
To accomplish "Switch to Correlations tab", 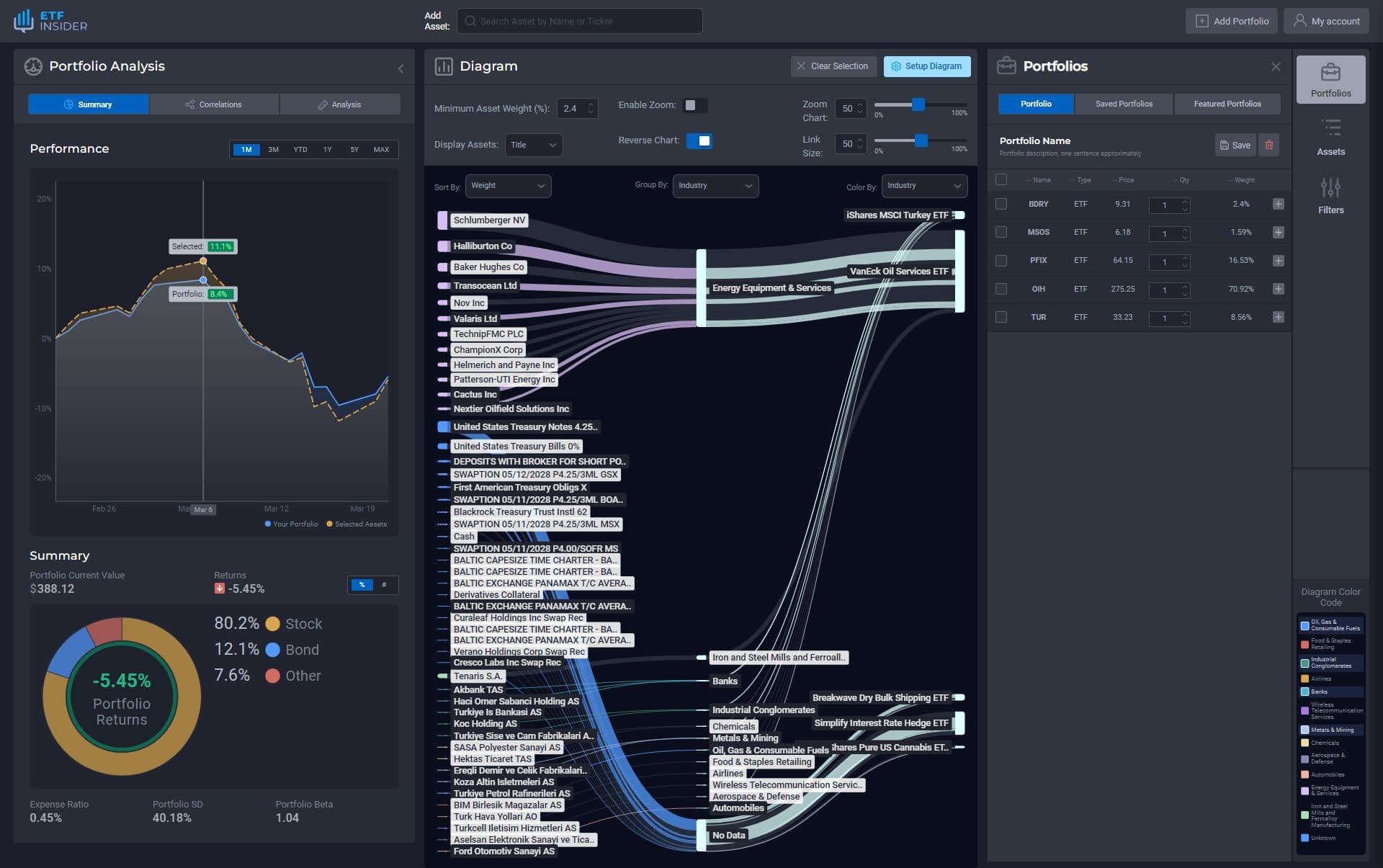I will pos(214,104).
